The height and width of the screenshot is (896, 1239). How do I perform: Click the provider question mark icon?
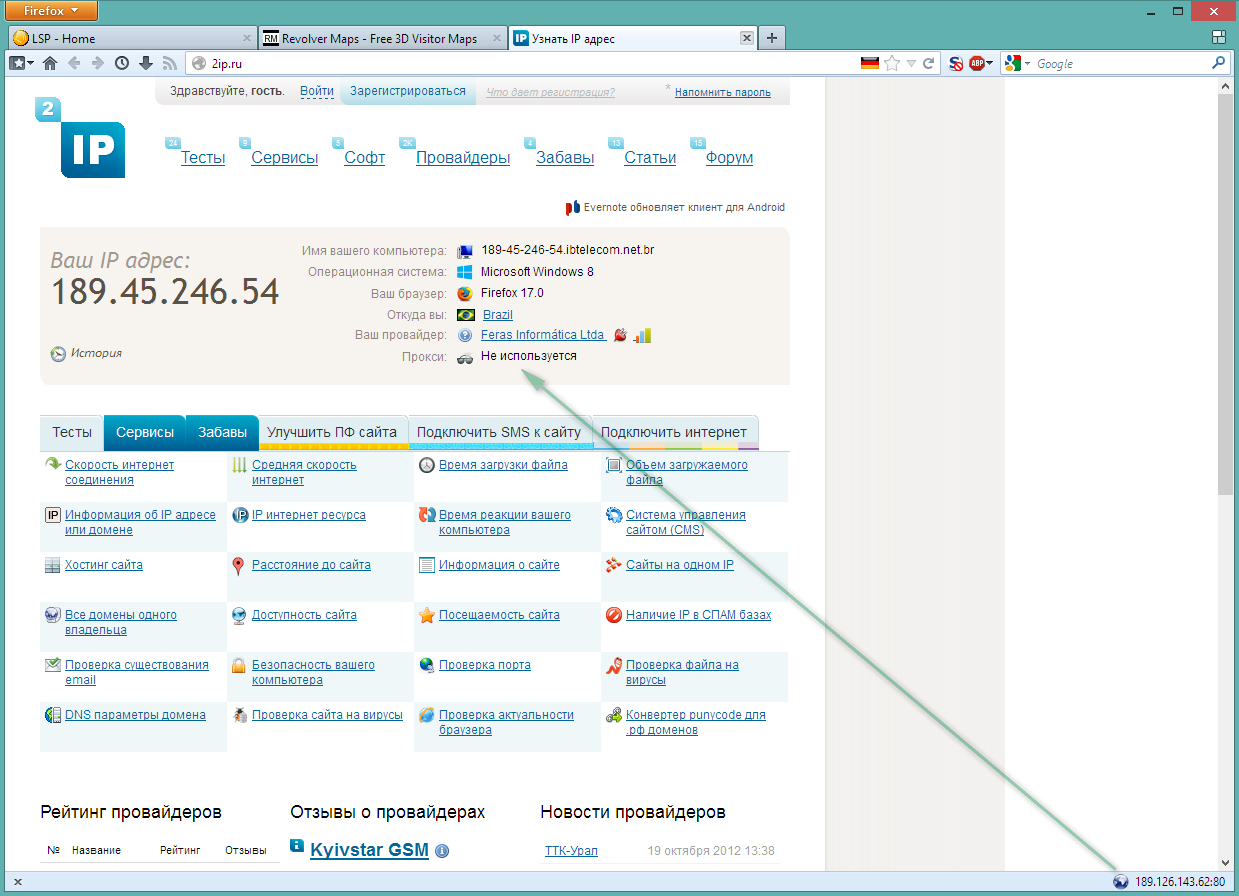coord(465,335)
